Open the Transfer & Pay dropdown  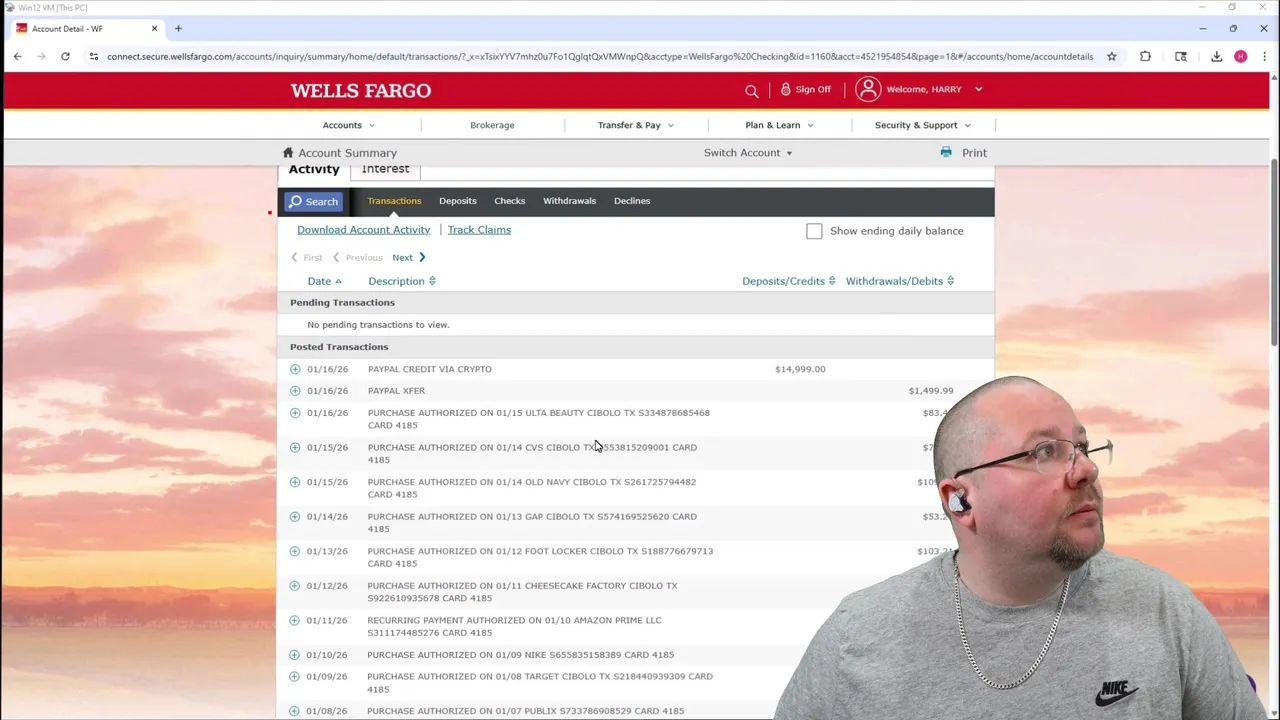tap(636, 125)
